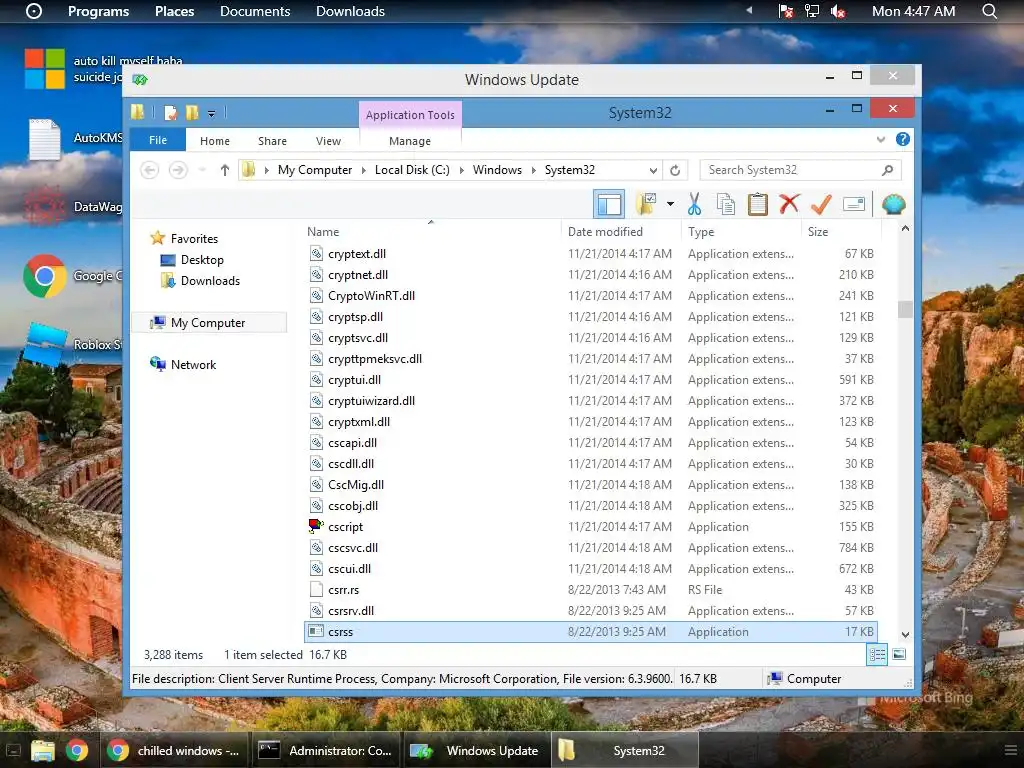
Task: Click Local Disk (C:) in breadcrumb
Action: click(x=412, y=170)
